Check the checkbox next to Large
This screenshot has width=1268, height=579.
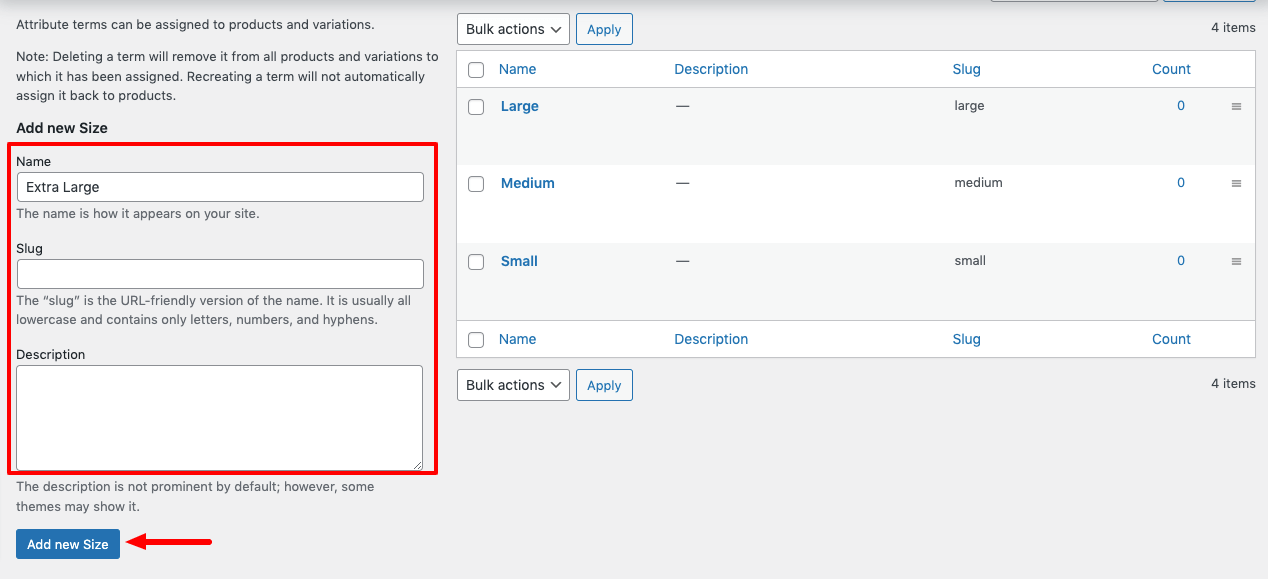coord(475,106)
